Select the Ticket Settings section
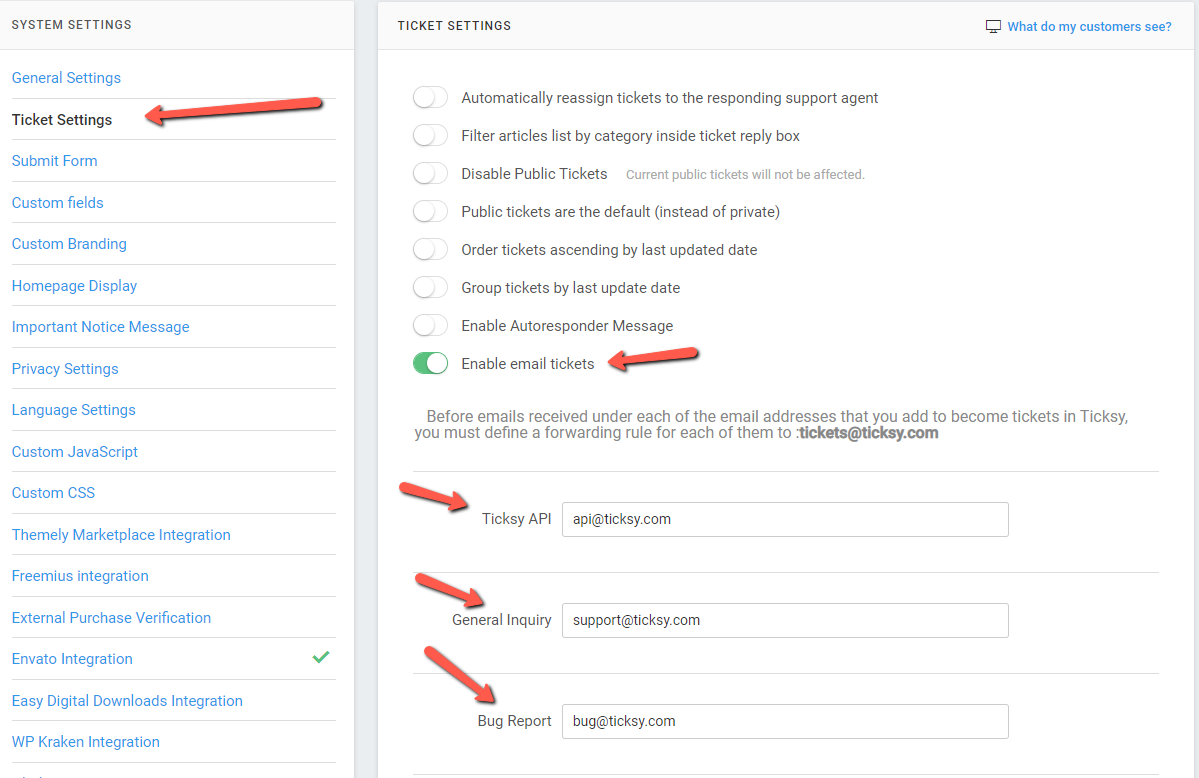Screen dimensions: 1199x778 pyautogui.click(x=62, y=119)
